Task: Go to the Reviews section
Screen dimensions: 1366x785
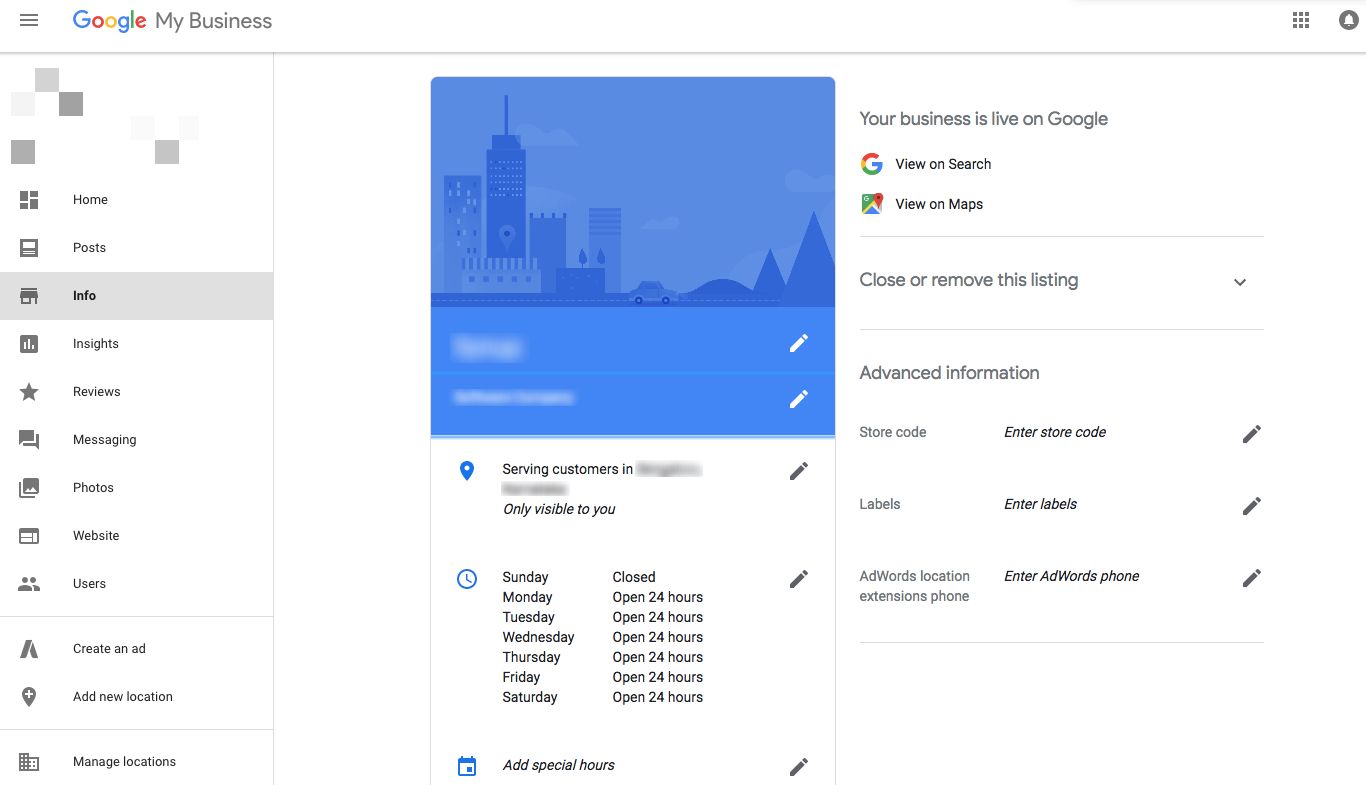Action: (136, 392)
